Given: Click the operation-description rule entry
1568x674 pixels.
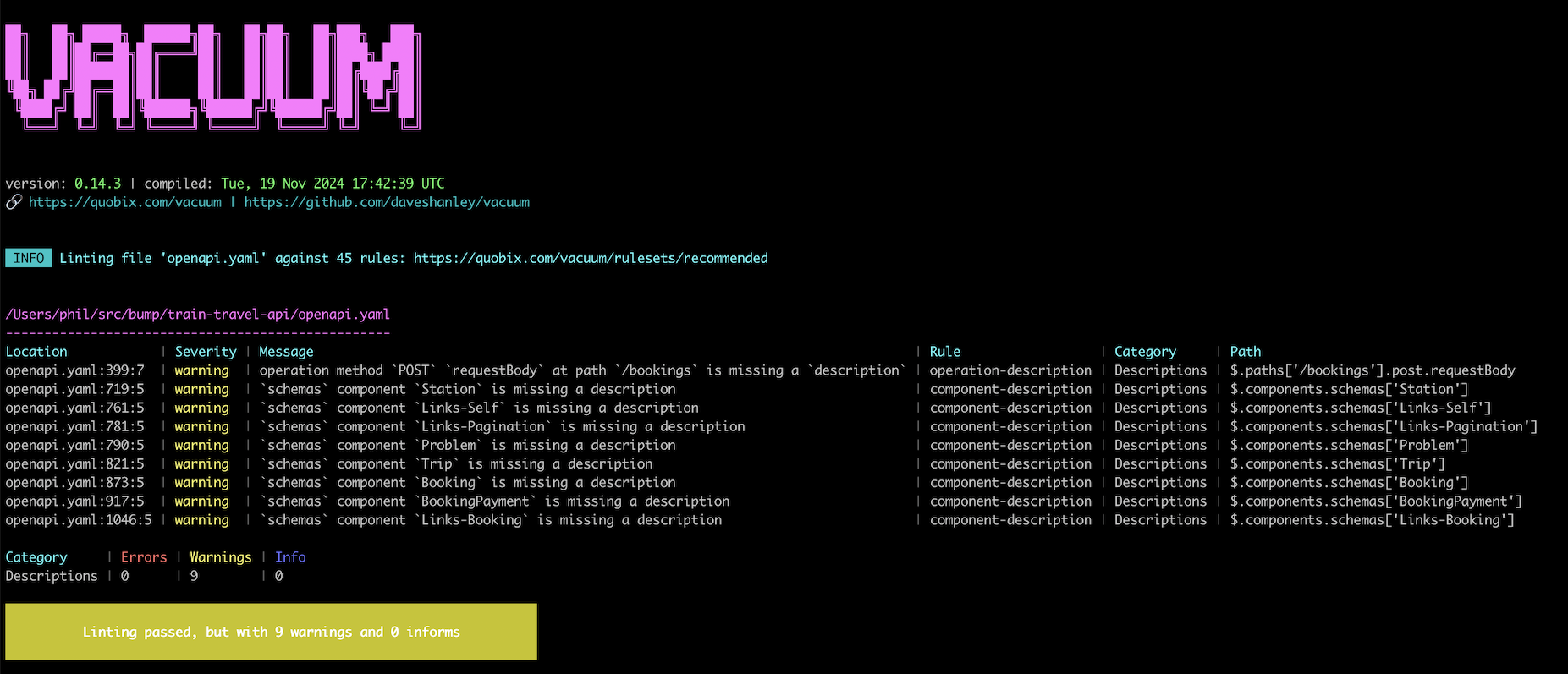Looking at the screenshot, I should [1010, 370].
